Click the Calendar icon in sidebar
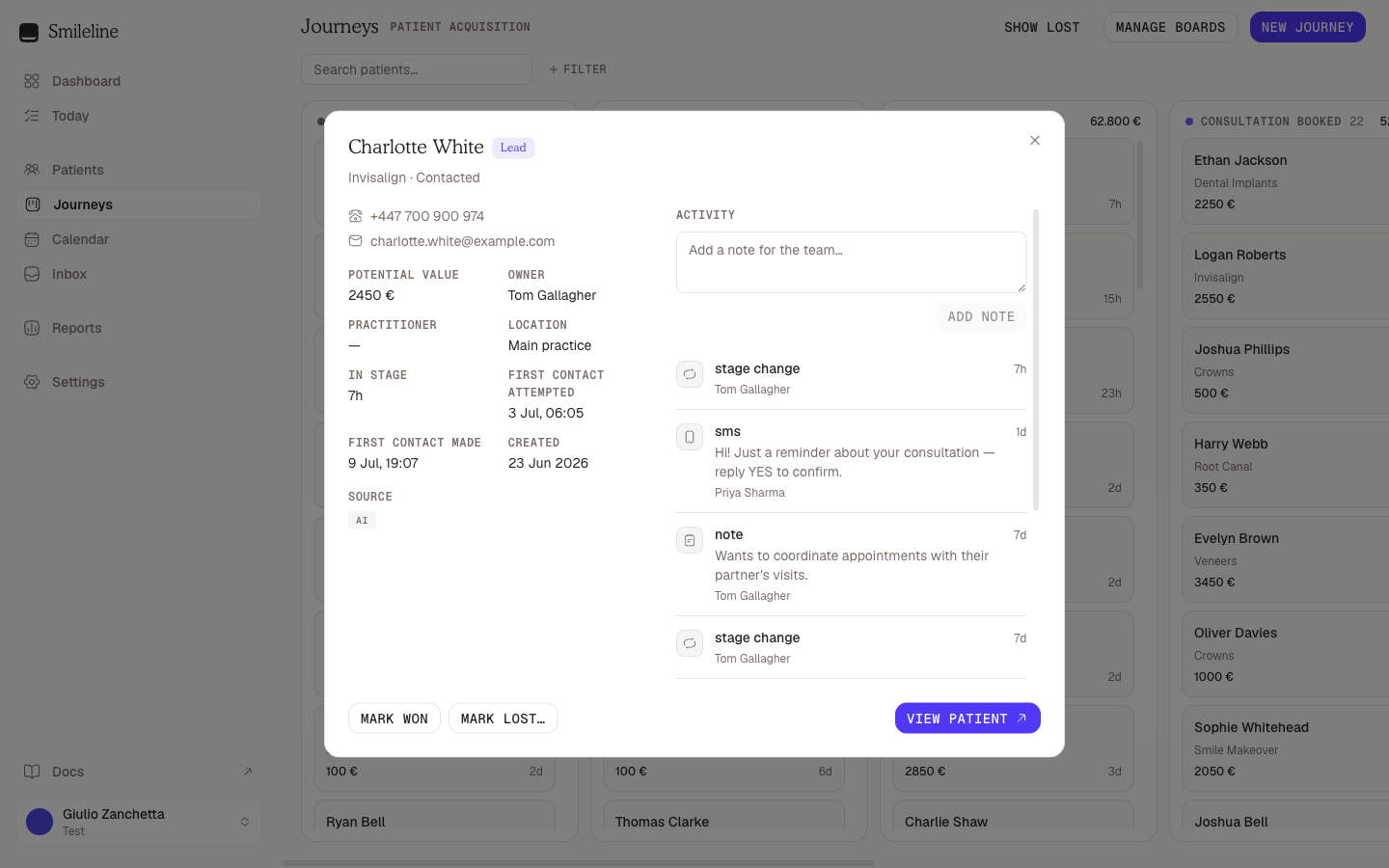 pos(32,239)
